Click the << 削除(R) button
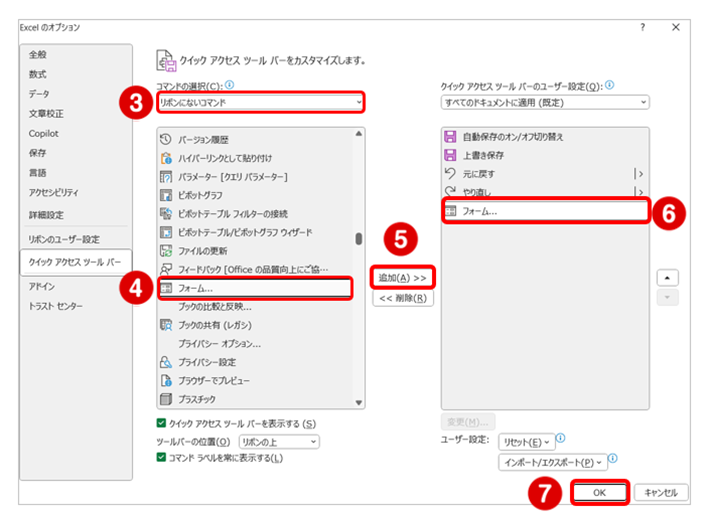The image size is (710, 513). pos(403,298)
